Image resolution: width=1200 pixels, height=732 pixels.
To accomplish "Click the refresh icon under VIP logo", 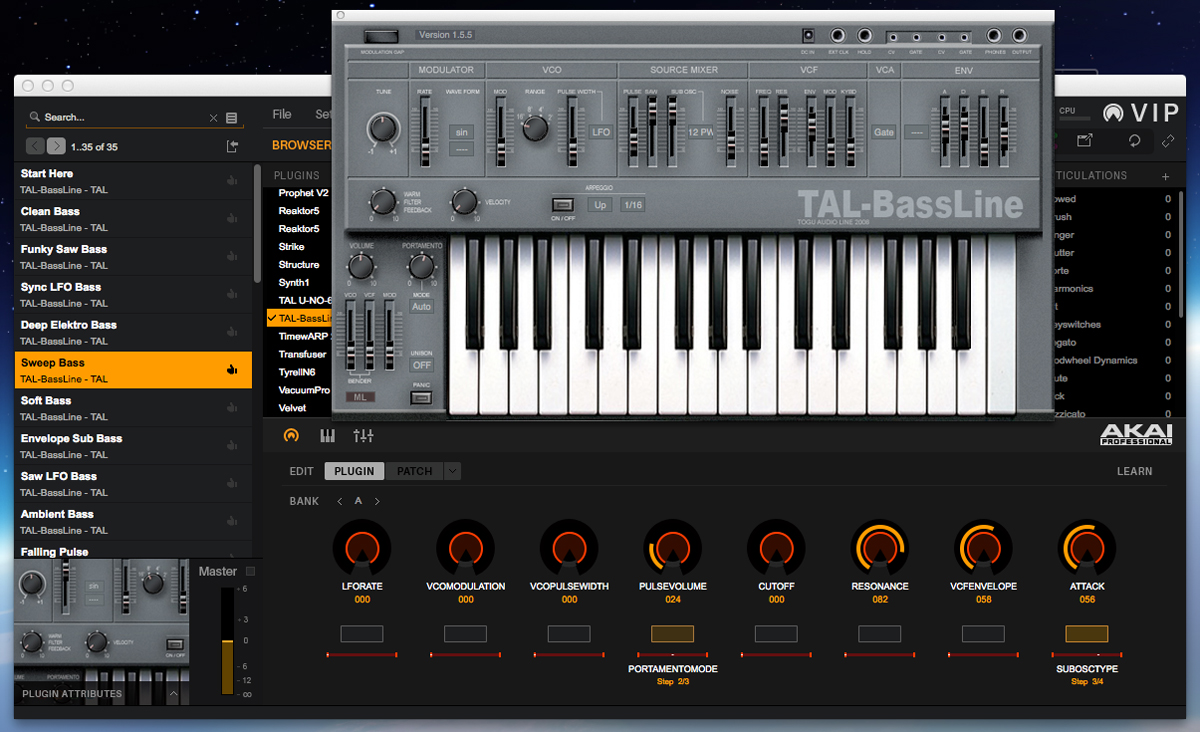I will coord(1135,142).
